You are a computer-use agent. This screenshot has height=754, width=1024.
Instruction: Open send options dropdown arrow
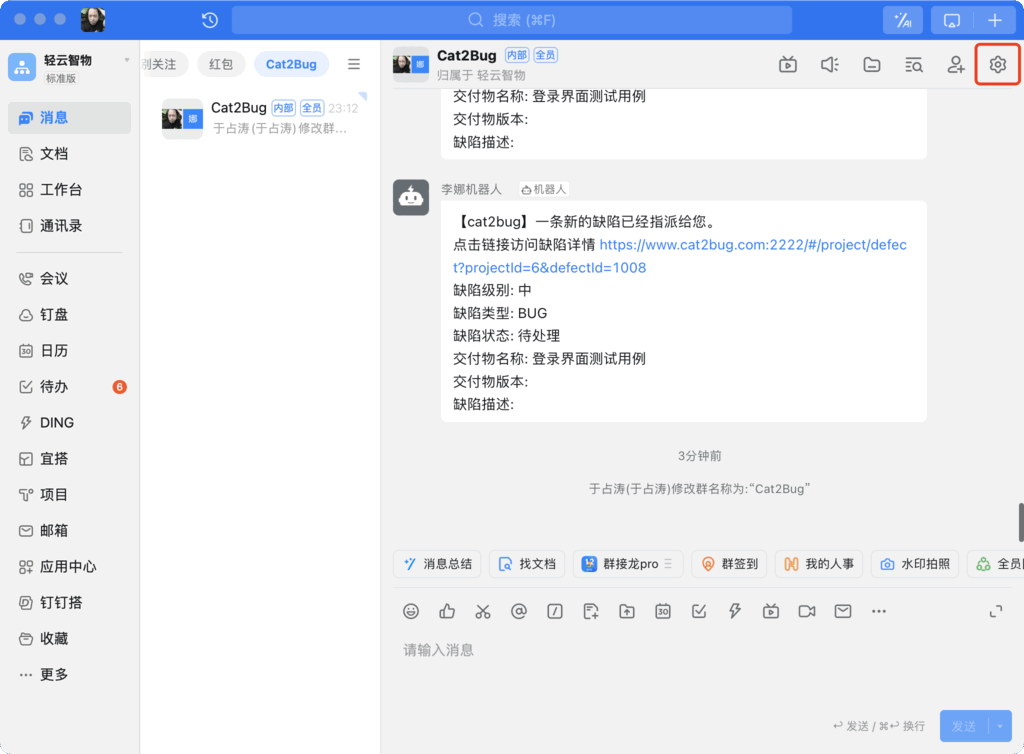pyautogui.click(x=1000, y=726)
